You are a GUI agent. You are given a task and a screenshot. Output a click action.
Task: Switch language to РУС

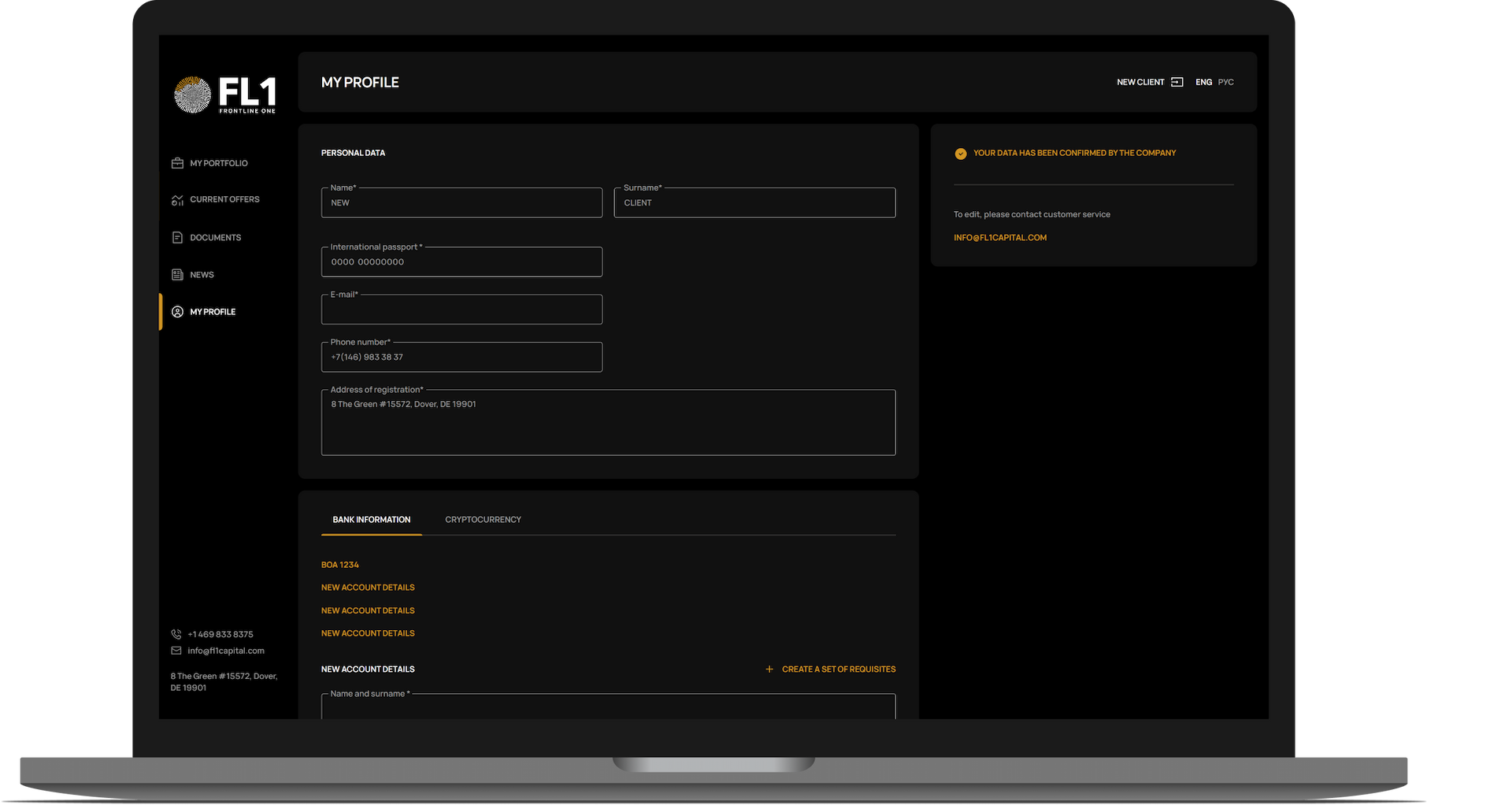(x=1225, y=82)
